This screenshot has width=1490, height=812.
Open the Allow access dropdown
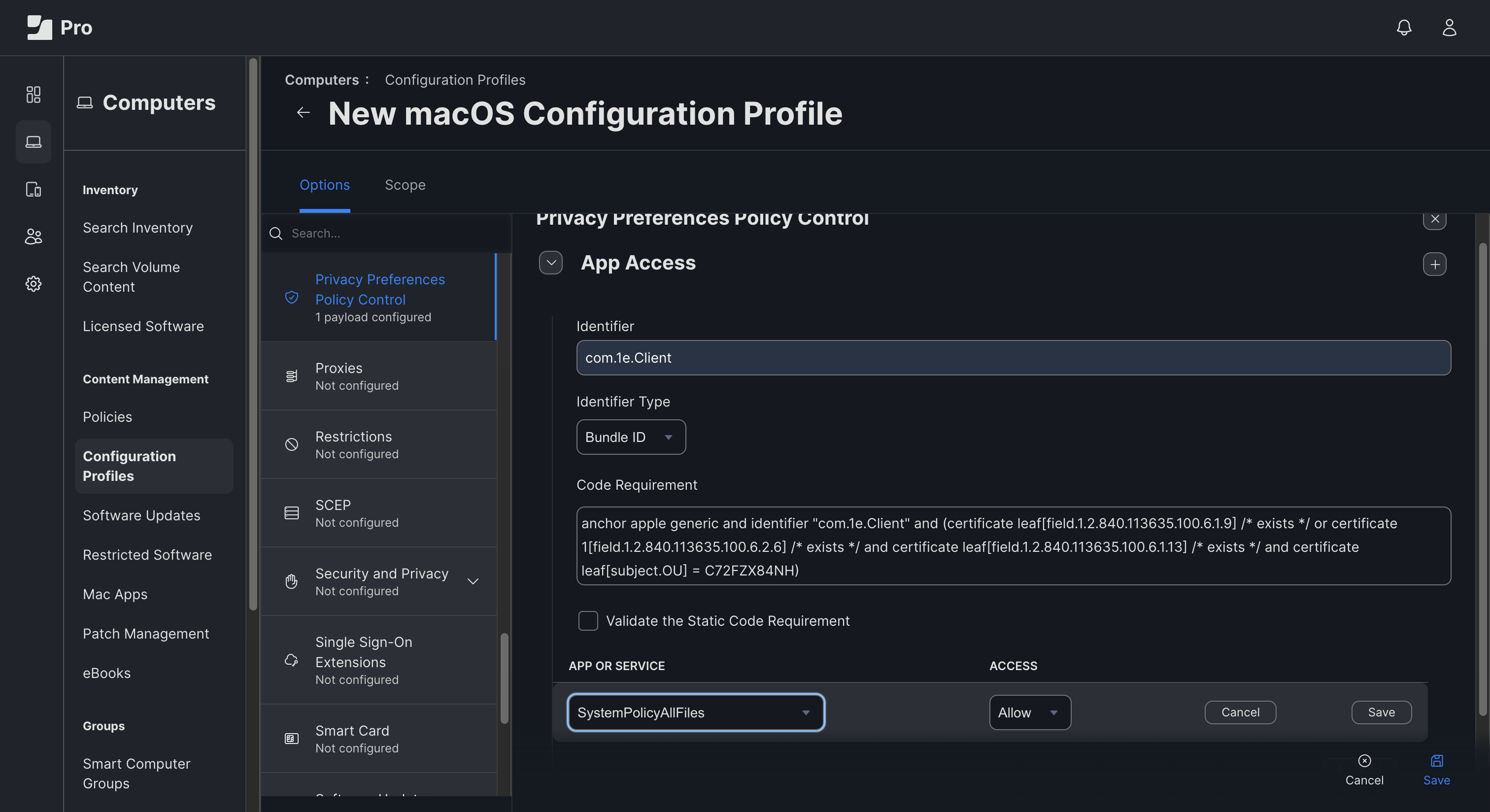click(1030, 712)
